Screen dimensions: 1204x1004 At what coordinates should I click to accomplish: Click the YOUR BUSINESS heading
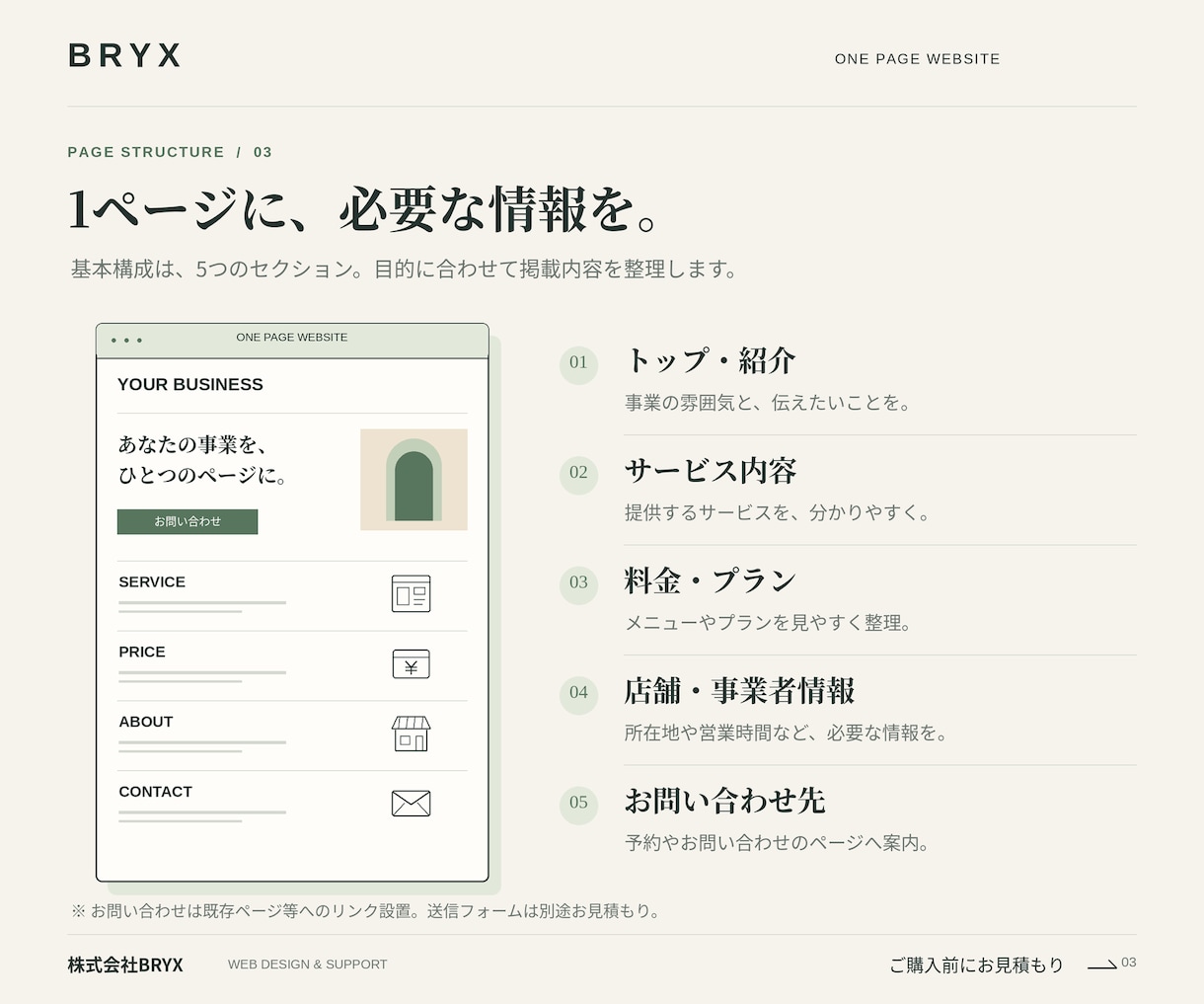pos(190,385)
